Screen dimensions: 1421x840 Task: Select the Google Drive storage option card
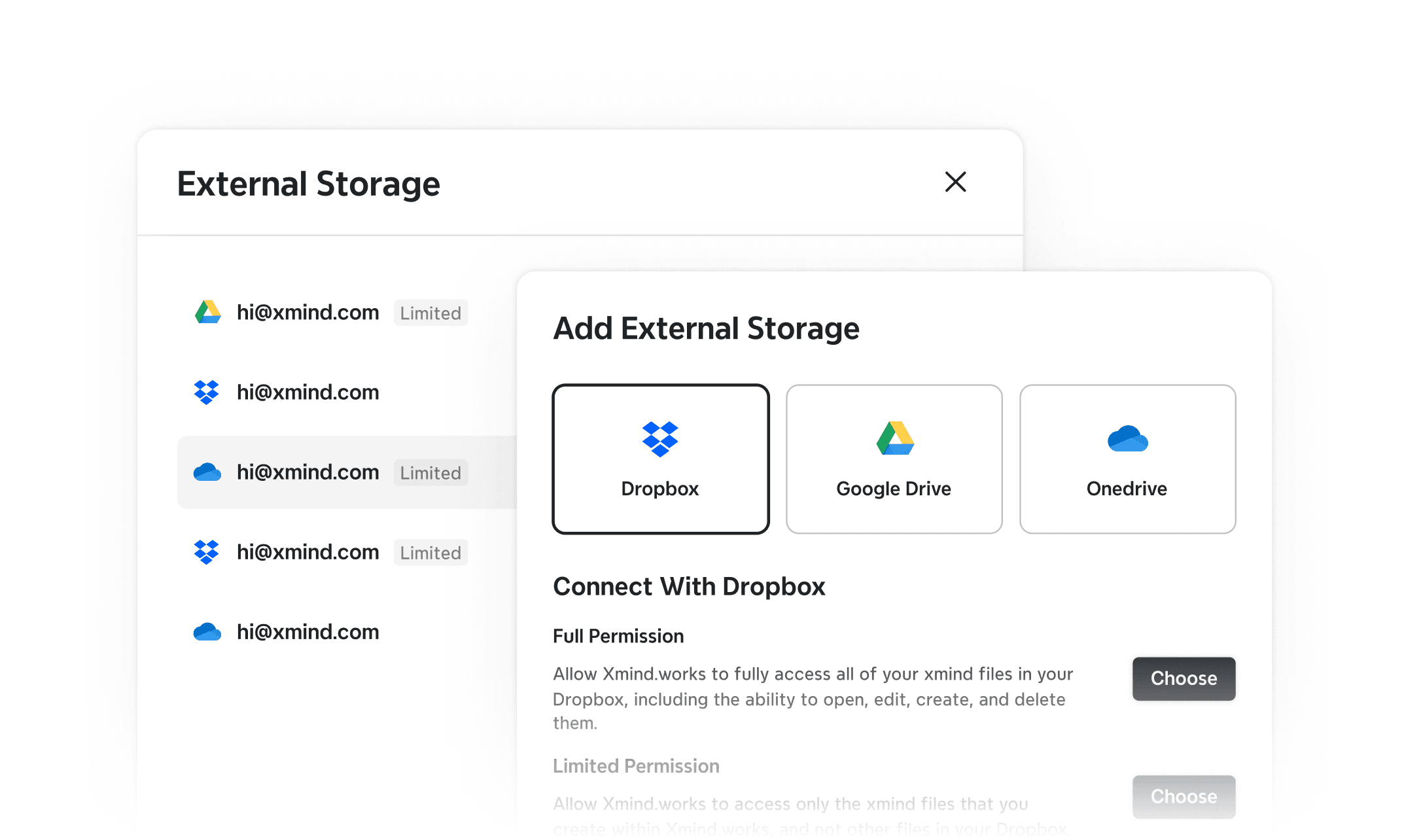click(x=894, y=459)
